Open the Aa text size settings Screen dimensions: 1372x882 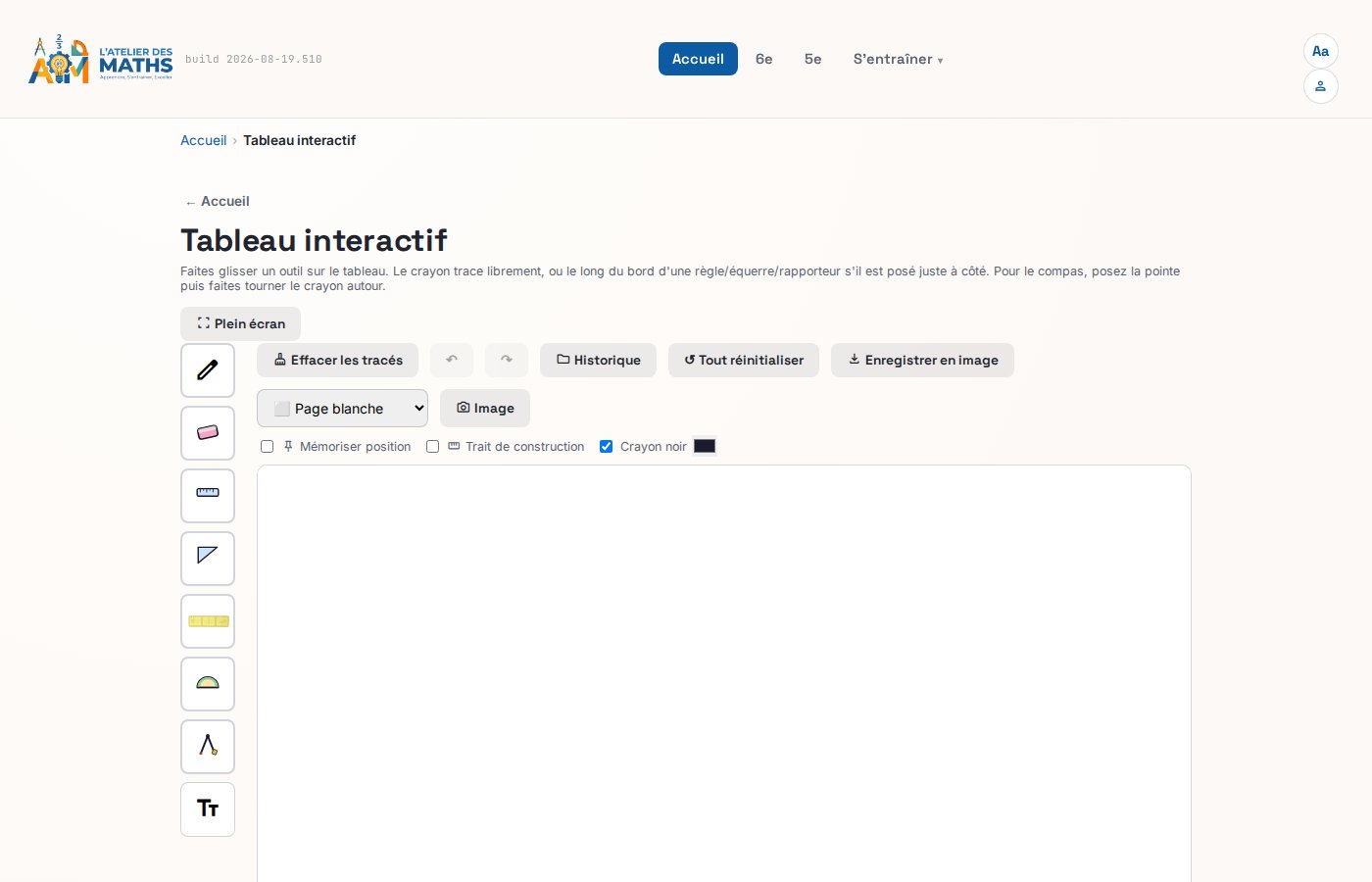pyautogui.click(x=1321, y=51)
